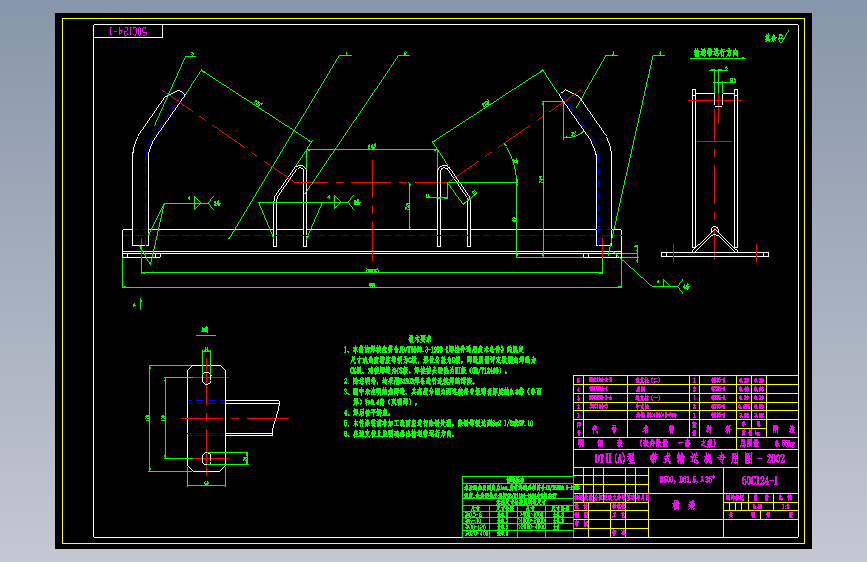The width and height of the screenshot is (867, 562).
Task: Select the total weight cell in parts list
Action: [x=767, y=443]
